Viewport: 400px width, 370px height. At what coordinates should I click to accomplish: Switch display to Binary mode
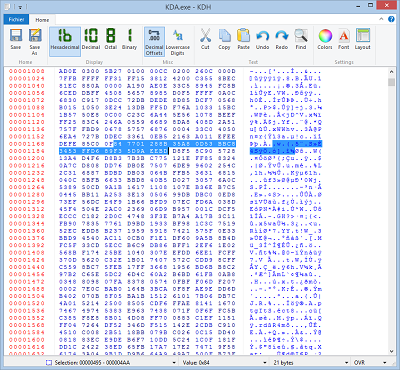coord(130,39)
